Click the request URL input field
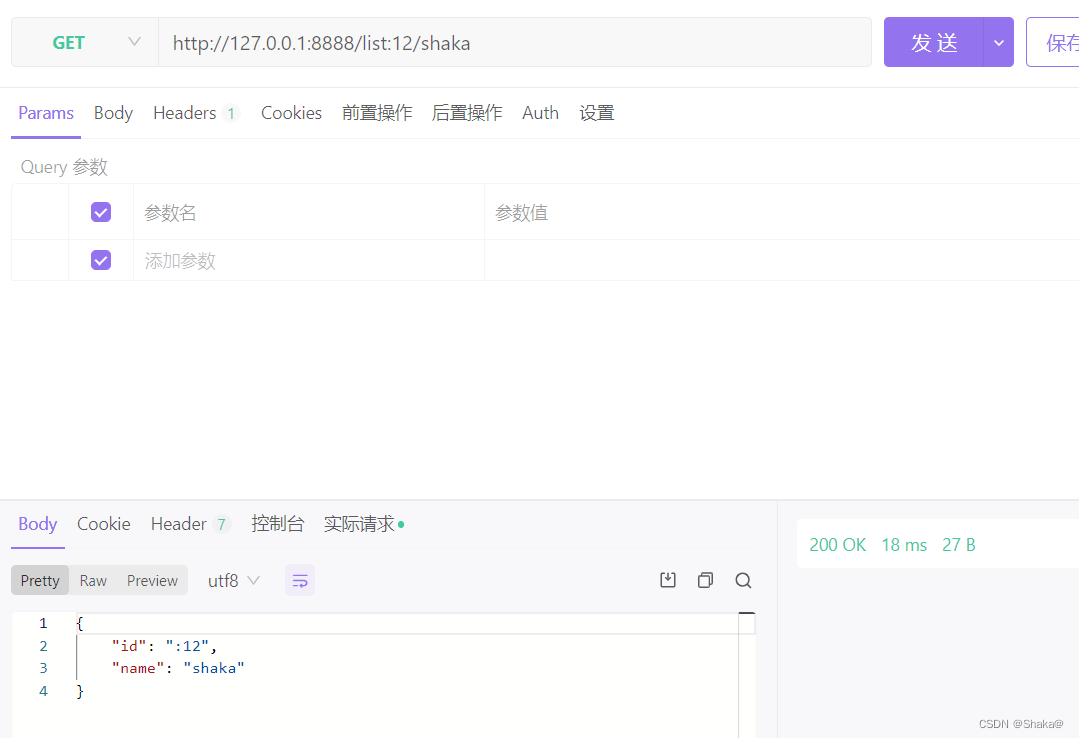Screen dimensions: 1079x738 (x=515, y=43)
